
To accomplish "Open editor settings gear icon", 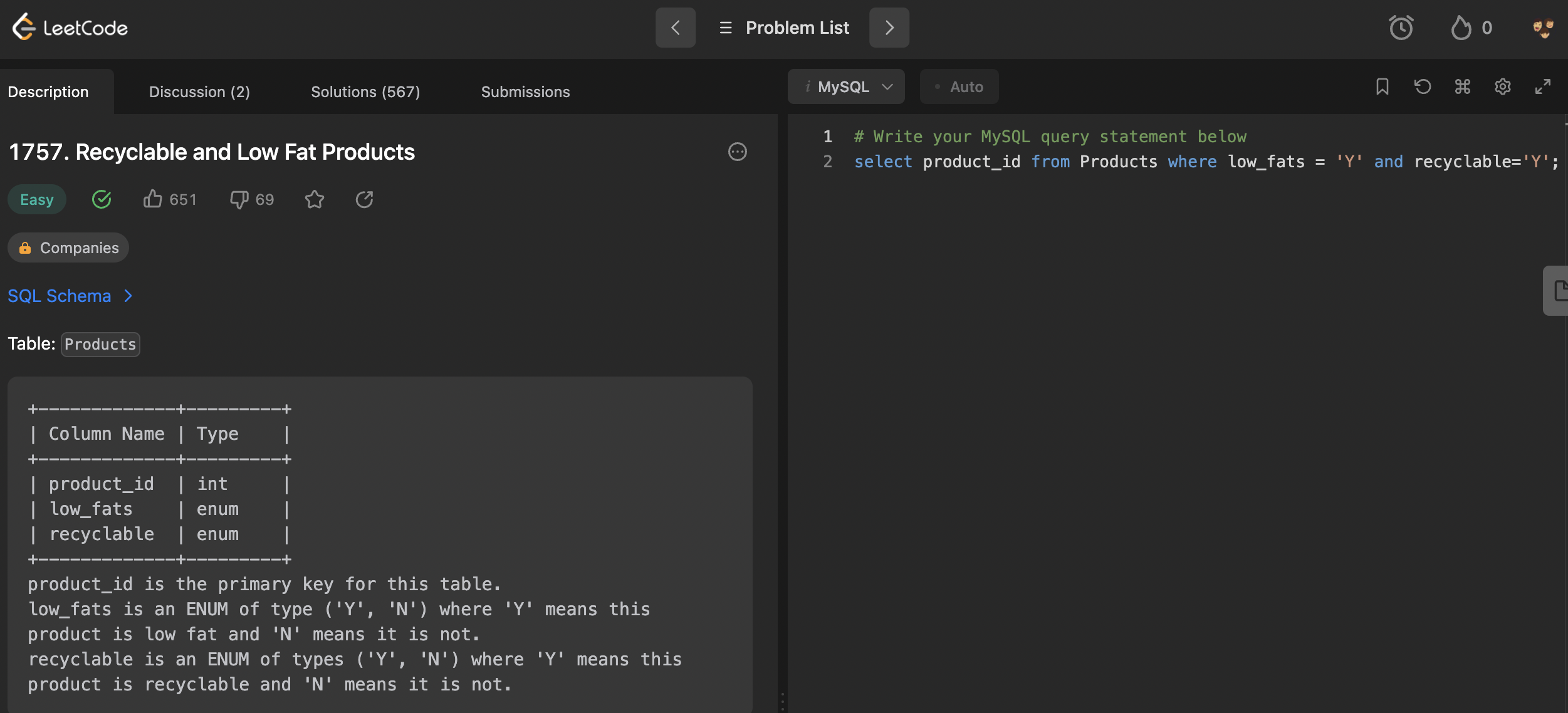I will pyautogui.click(x=1502, y=86).
